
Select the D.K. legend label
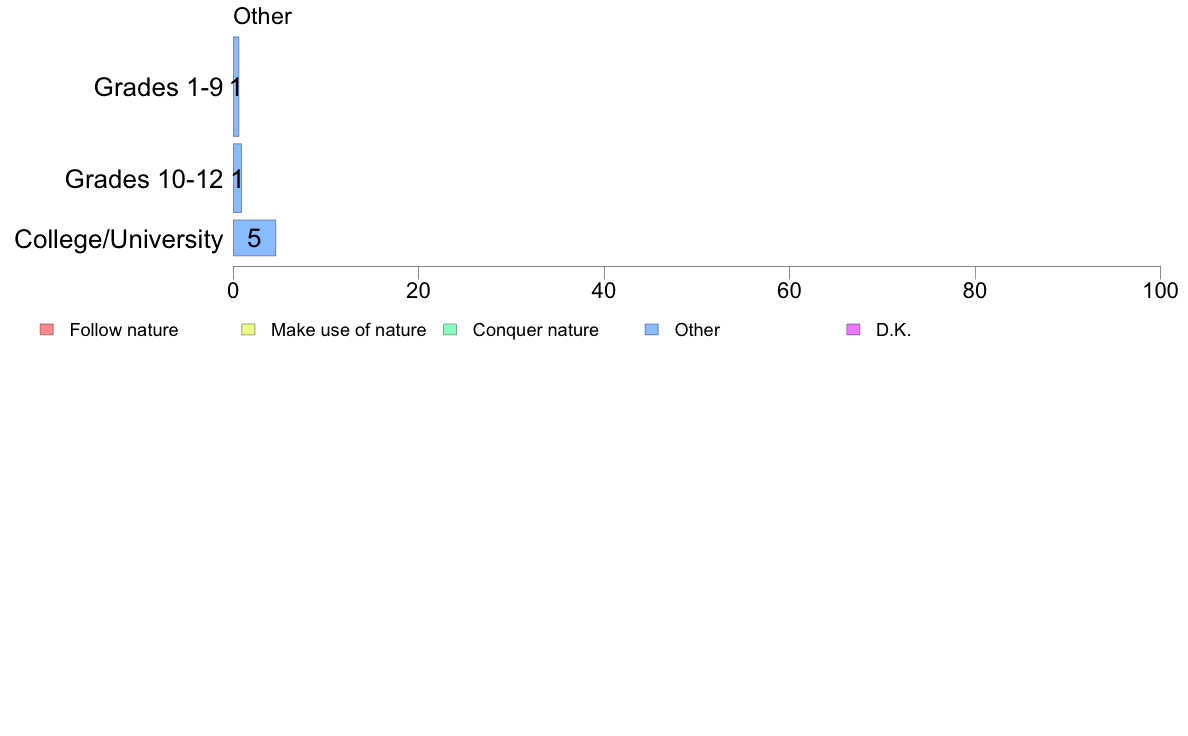click(893, 330)
